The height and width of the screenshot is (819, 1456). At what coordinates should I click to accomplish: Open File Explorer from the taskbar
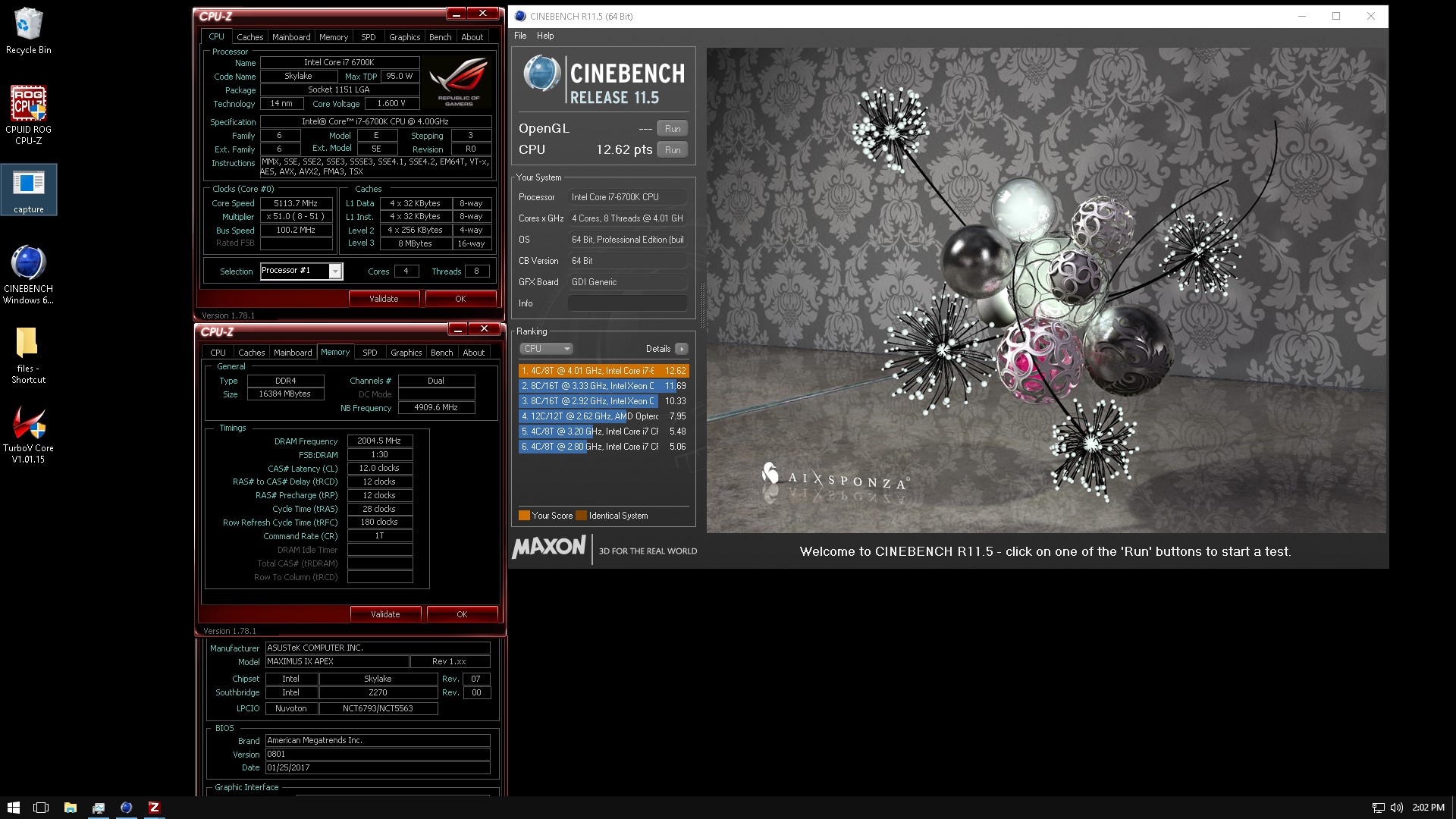pyautogui.click(x=70, y=808)
